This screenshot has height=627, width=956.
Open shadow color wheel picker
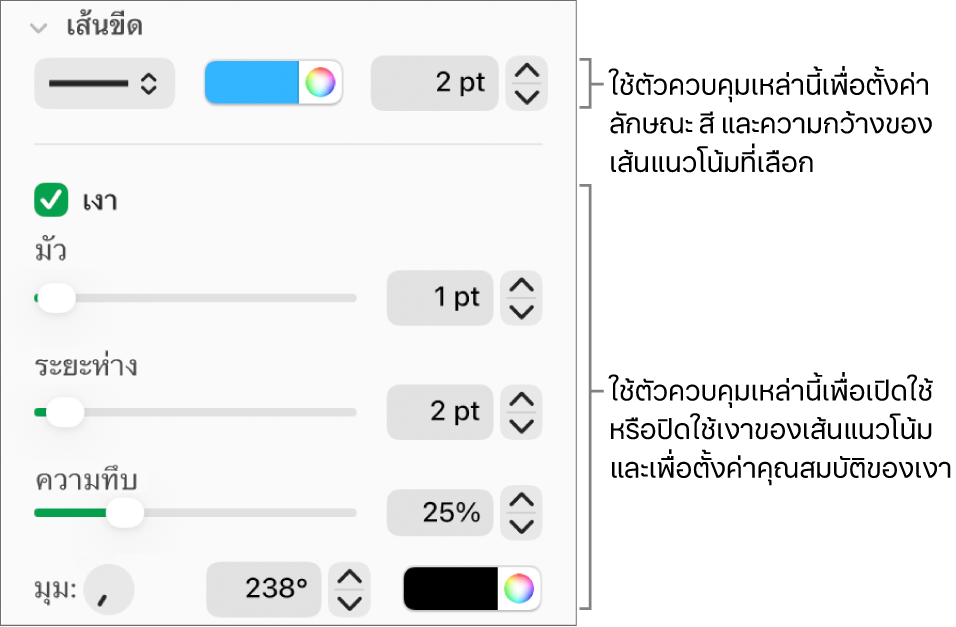(x=519, y=589)
